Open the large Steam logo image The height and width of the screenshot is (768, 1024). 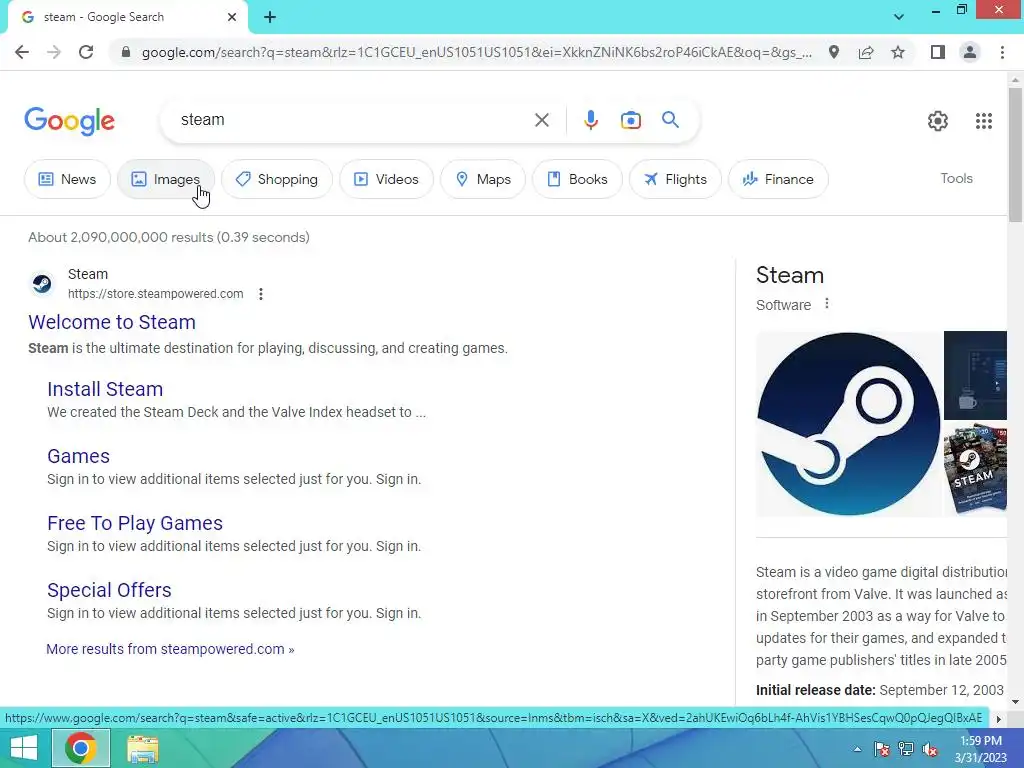[x=848, y=424]
